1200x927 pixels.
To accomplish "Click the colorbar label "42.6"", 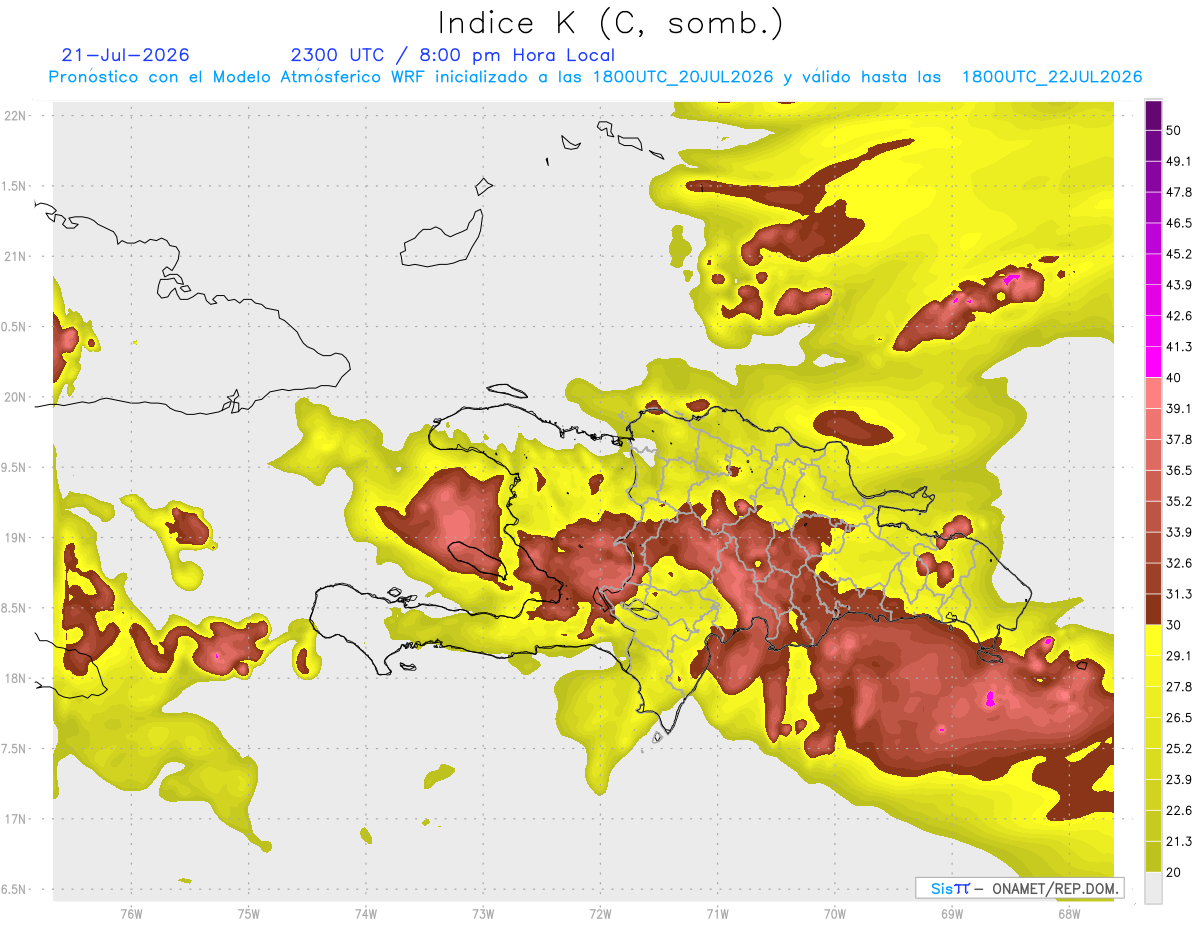I will pyautogui.click(x=1179, y=316).
